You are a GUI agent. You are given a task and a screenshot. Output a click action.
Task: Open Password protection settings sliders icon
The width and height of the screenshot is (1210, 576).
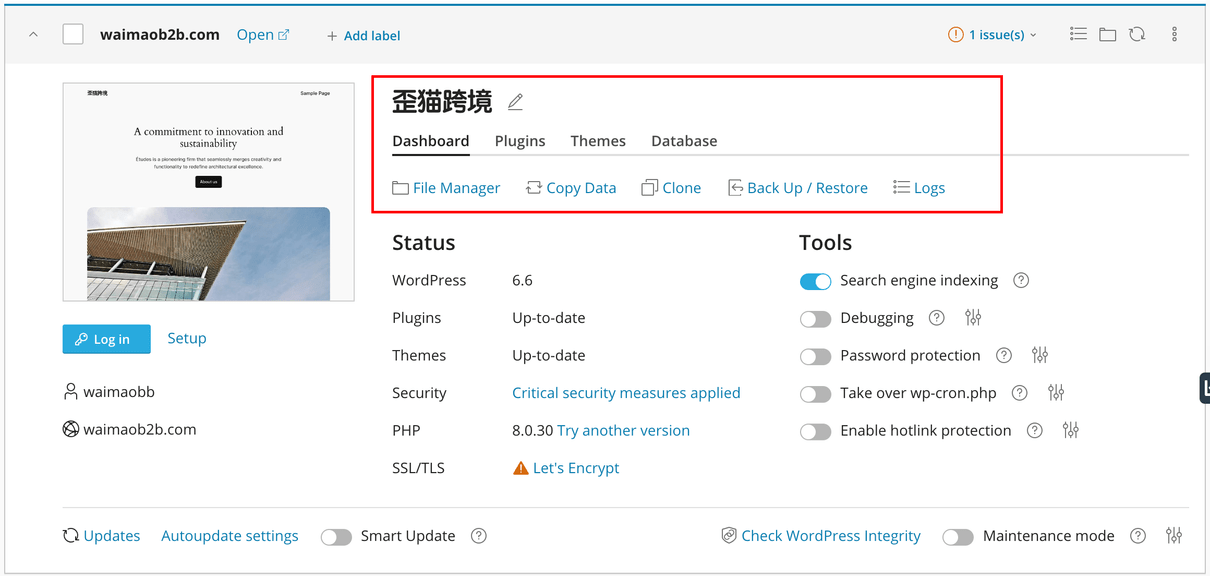click(x=1040, y=355)
